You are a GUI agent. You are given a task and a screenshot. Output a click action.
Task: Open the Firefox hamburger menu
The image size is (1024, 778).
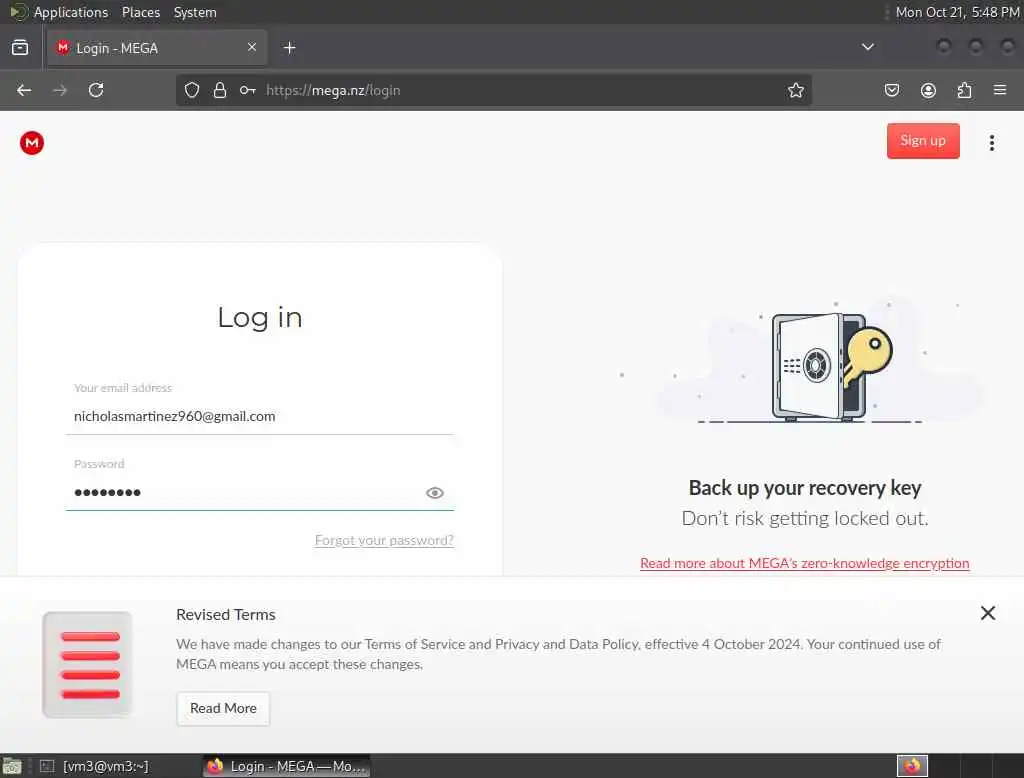[1000, 90]
